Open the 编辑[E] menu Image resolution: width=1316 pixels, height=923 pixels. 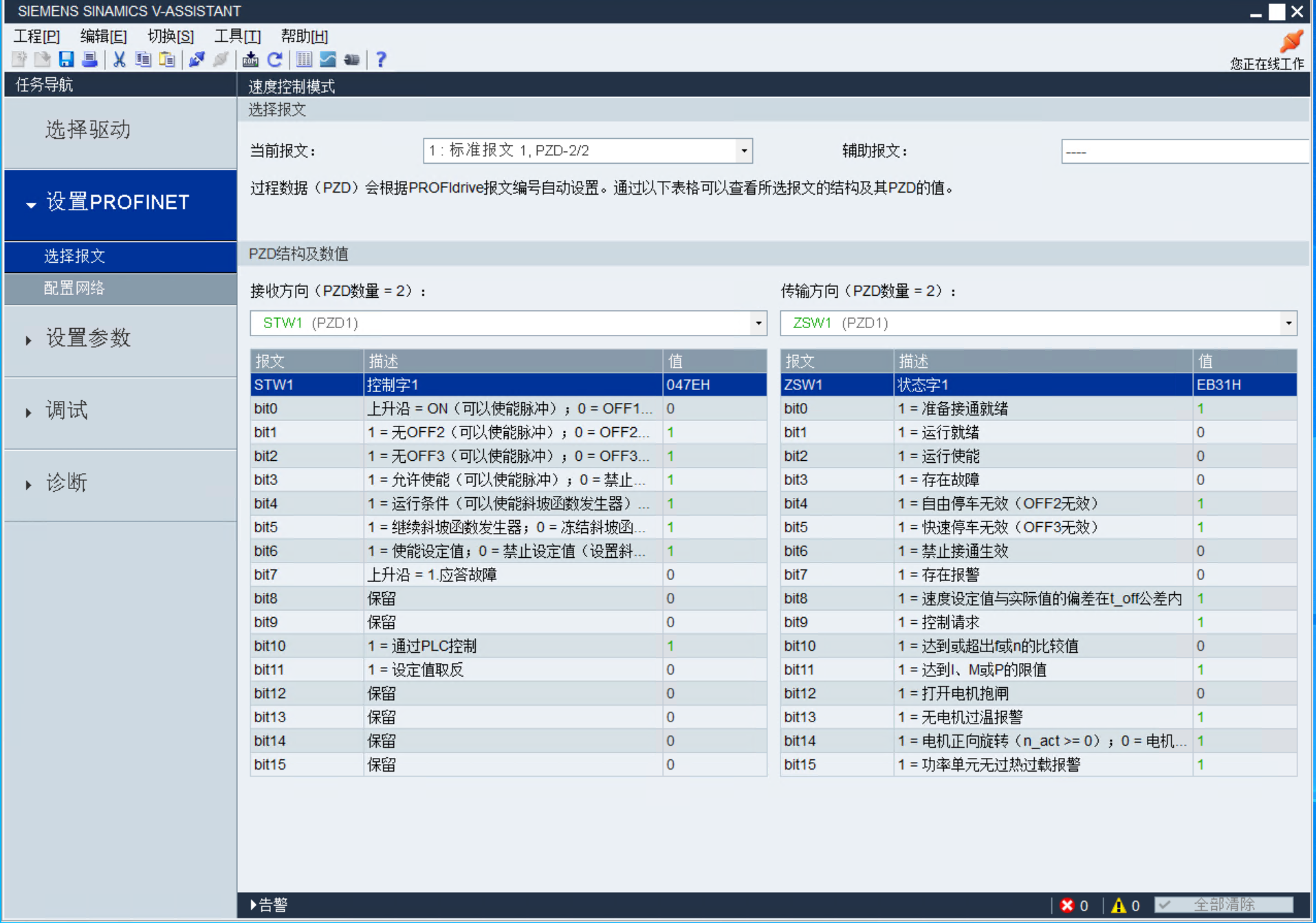pyautogui.click(x=103, y=36)
